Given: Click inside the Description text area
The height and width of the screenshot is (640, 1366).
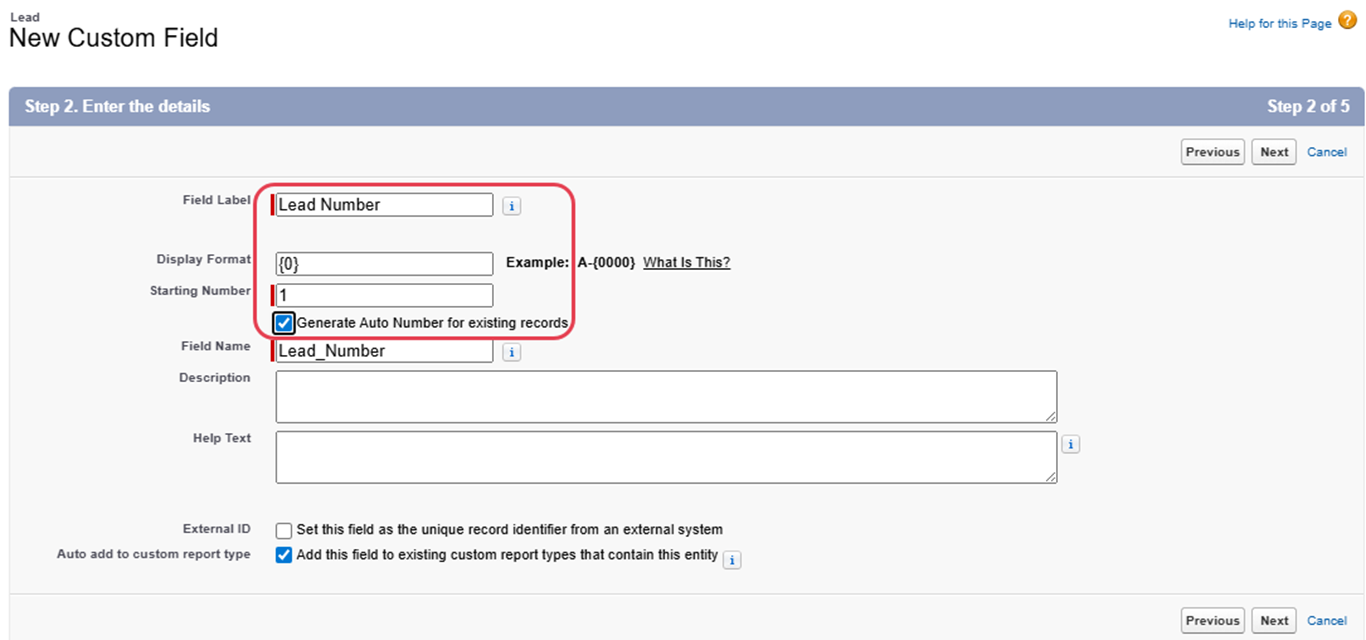Looking at the screenshot, I should (665, 396).
